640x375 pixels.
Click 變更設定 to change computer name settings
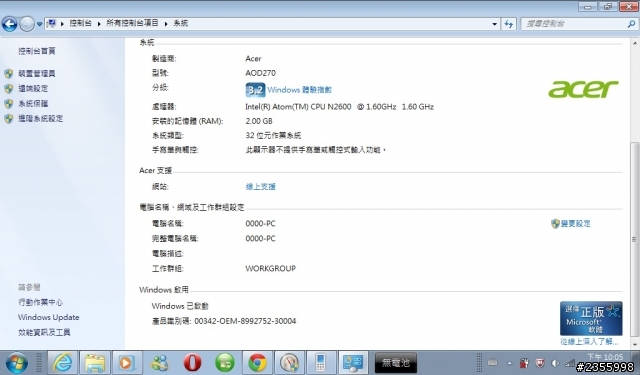coord(576,224)
